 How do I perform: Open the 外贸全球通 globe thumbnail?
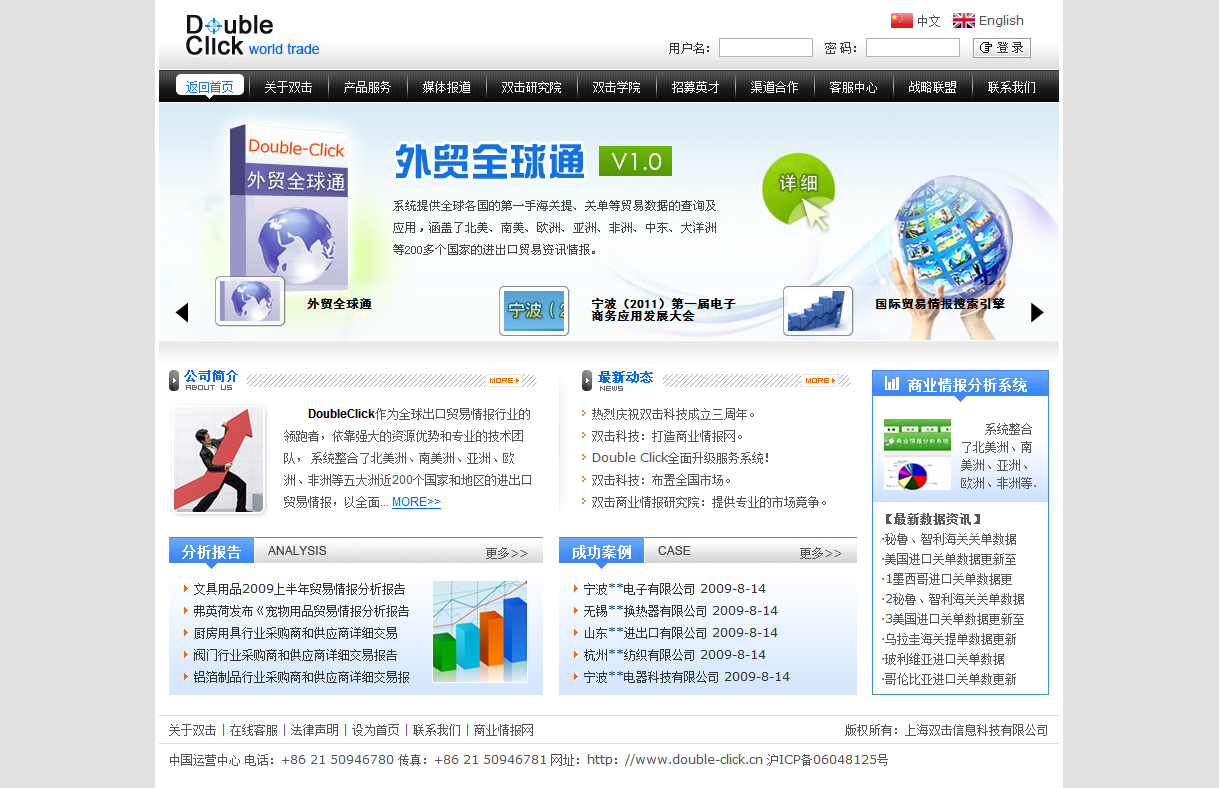tap(250, 302)
